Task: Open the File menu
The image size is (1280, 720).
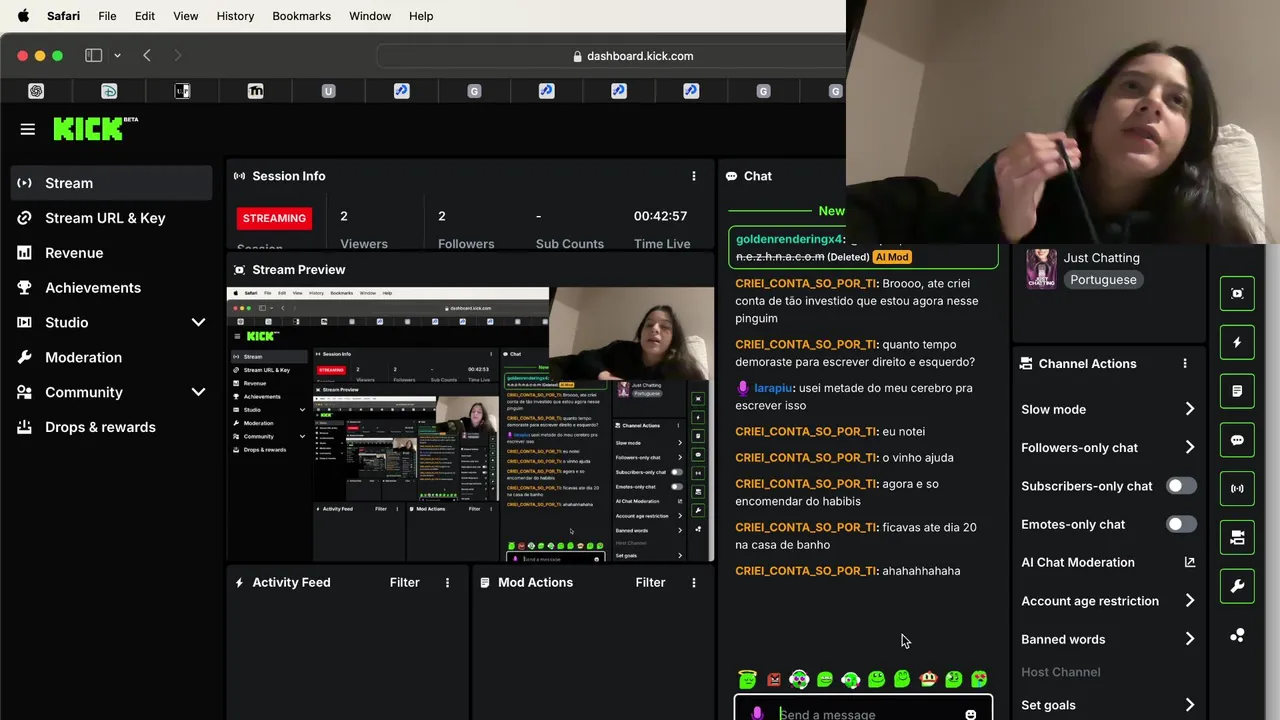Action: point(107,16)
